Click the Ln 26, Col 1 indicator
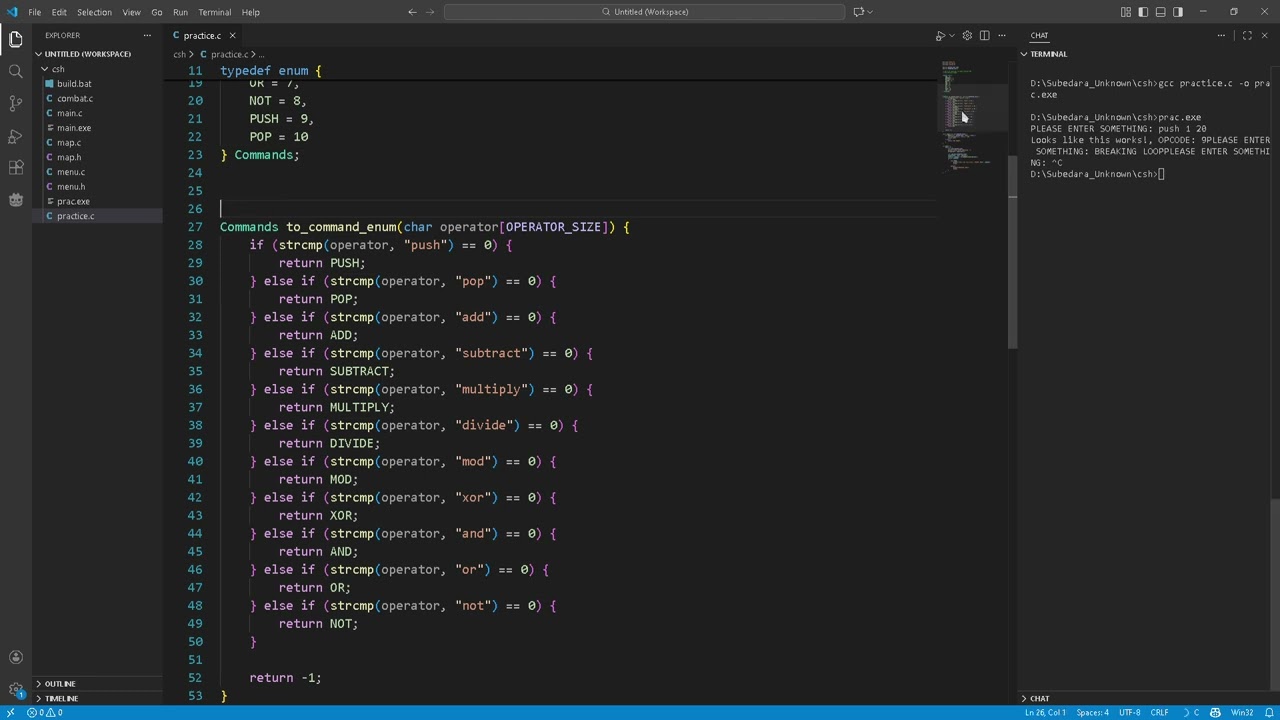 pos(1045,713)
